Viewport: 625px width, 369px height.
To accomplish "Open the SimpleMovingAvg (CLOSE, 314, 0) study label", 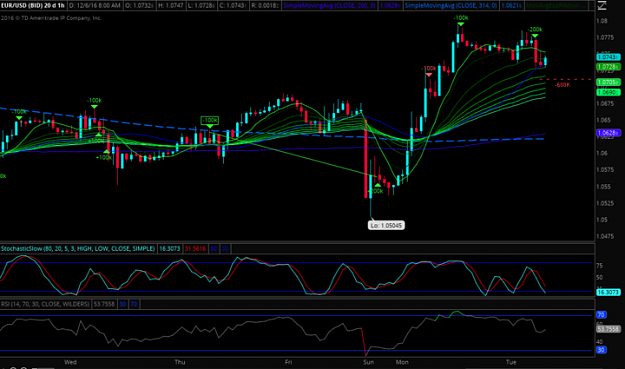I will (x=451, y=6).
